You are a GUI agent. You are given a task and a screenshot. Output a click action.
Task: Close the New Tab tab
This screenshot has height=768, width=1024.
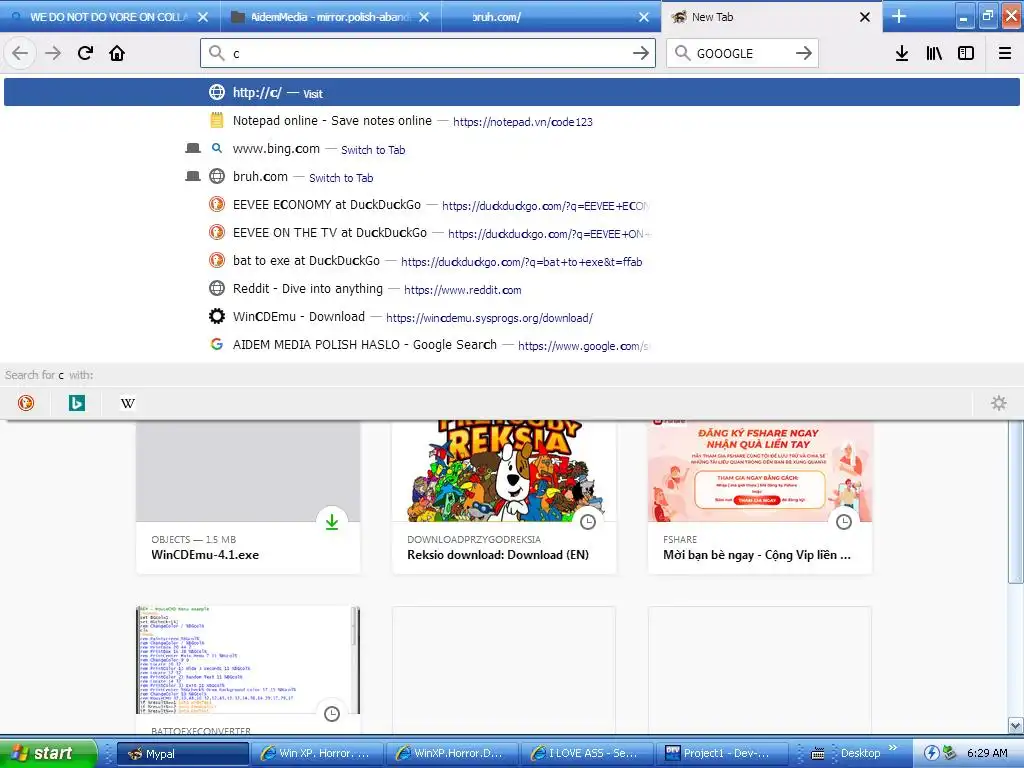coord(865,17)
